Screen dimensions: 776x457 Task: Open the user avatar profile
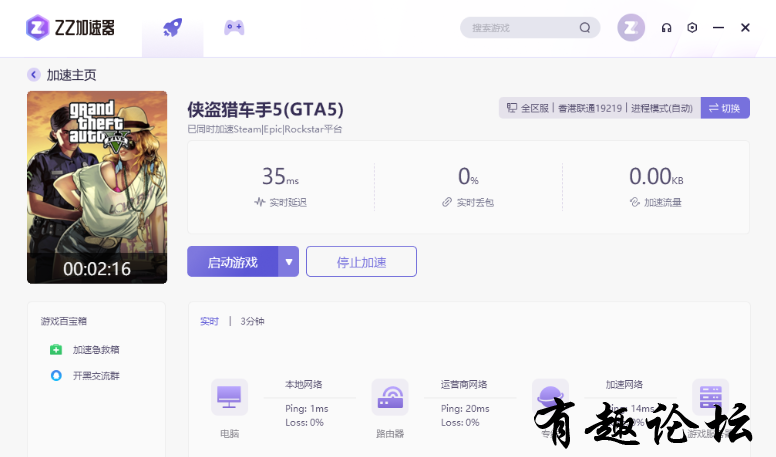click(631, 28)
